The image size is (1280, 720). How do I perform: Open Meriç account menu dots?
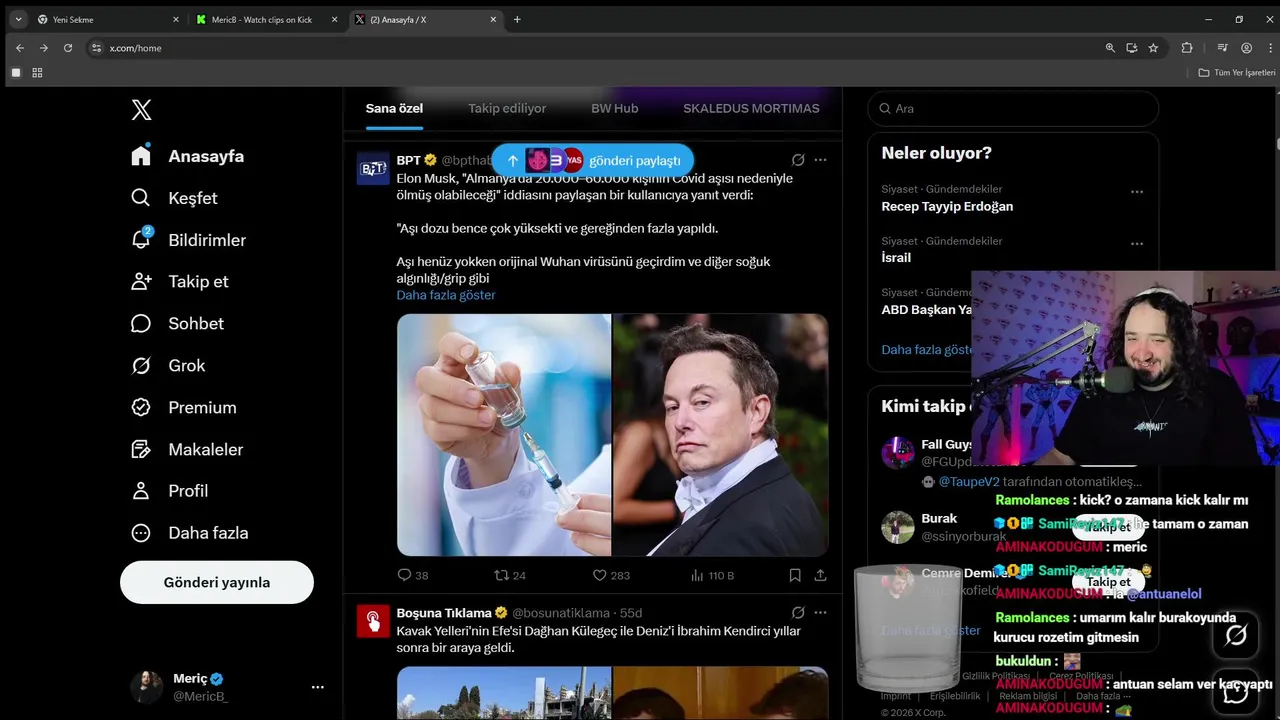point(318,687)
